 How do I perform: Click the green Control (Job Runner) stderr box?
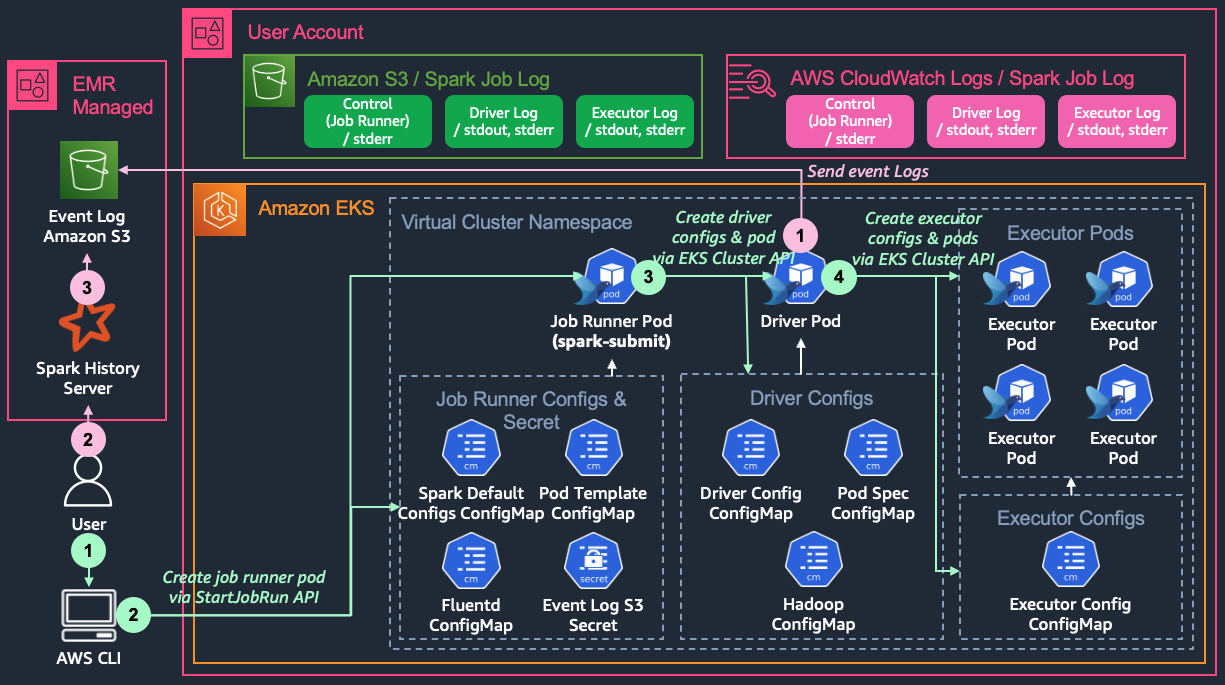[x=367, y=122]
